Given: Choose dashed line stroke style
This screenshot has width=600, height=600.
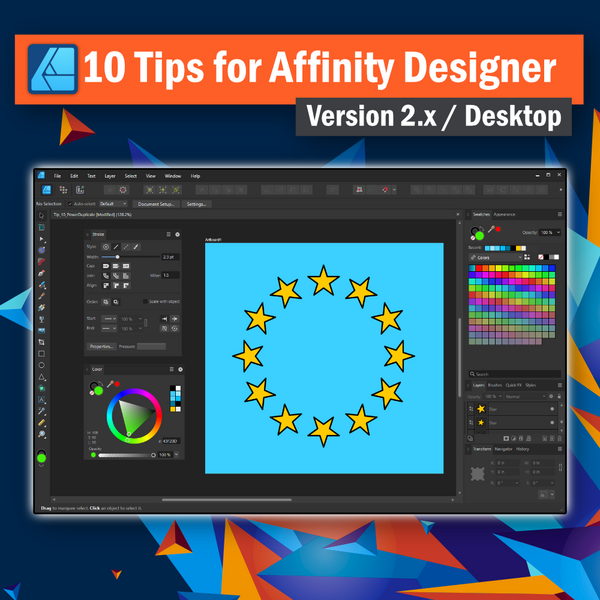Looking at the screenshot, I should (126, 247).
